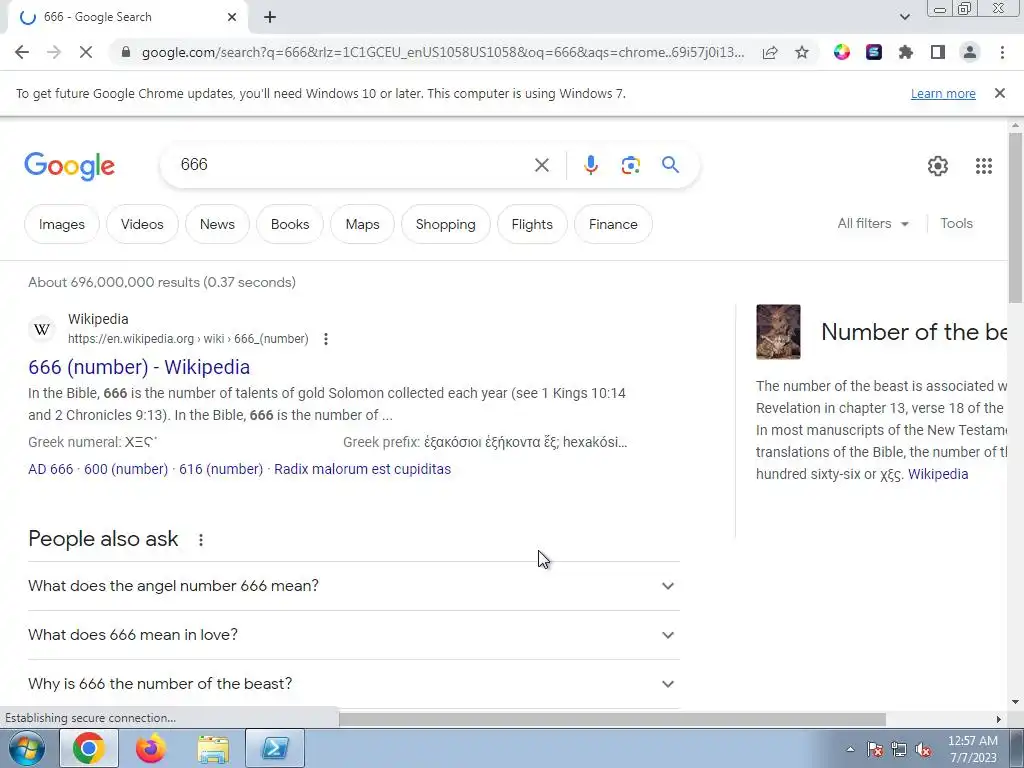Screen dimensions: 1024x768
Task: Switch to Videos results
Action: coord(142,224)
